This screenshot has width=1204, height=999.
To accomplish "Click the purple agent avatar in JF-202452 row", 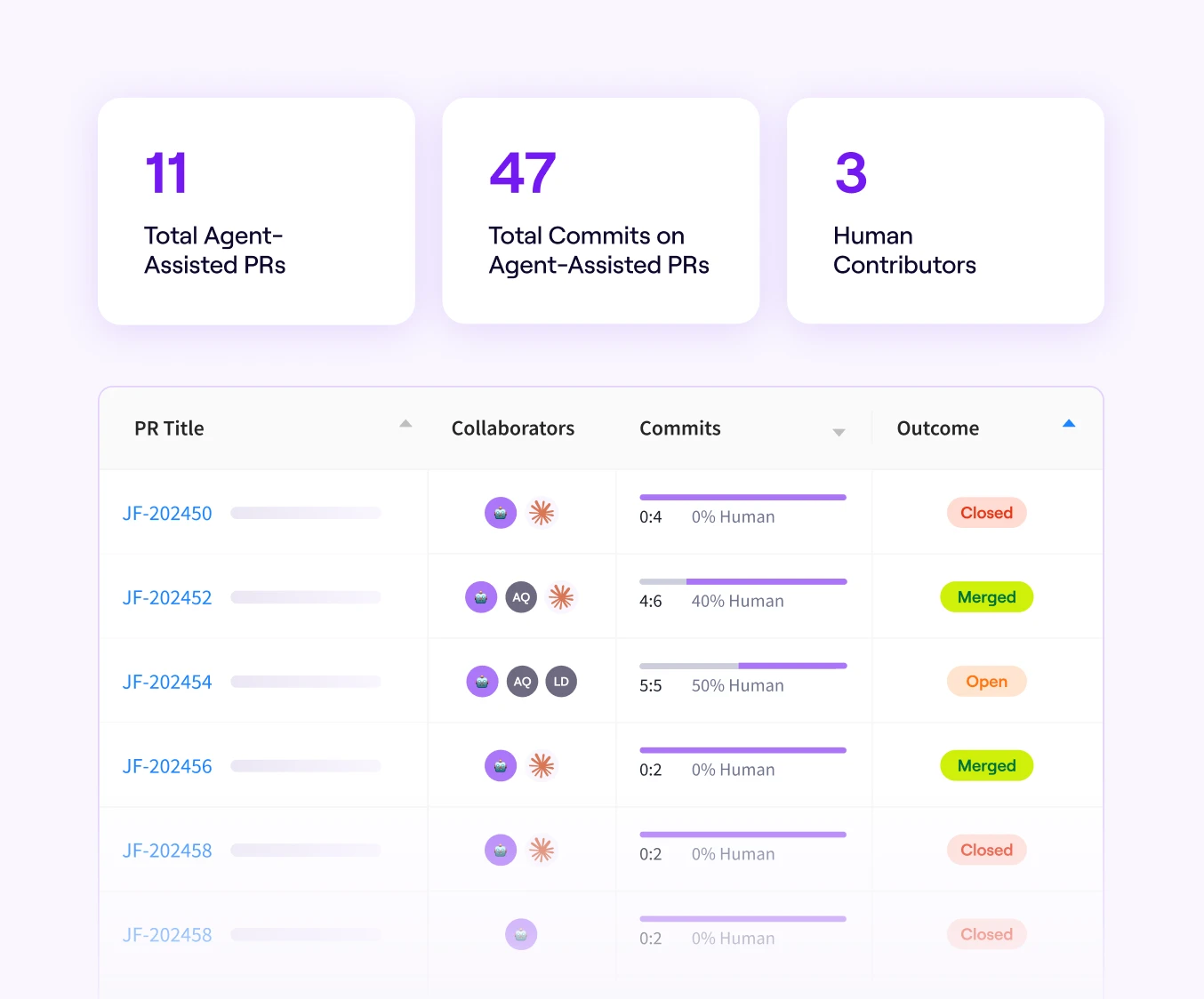I will [481, 597].
